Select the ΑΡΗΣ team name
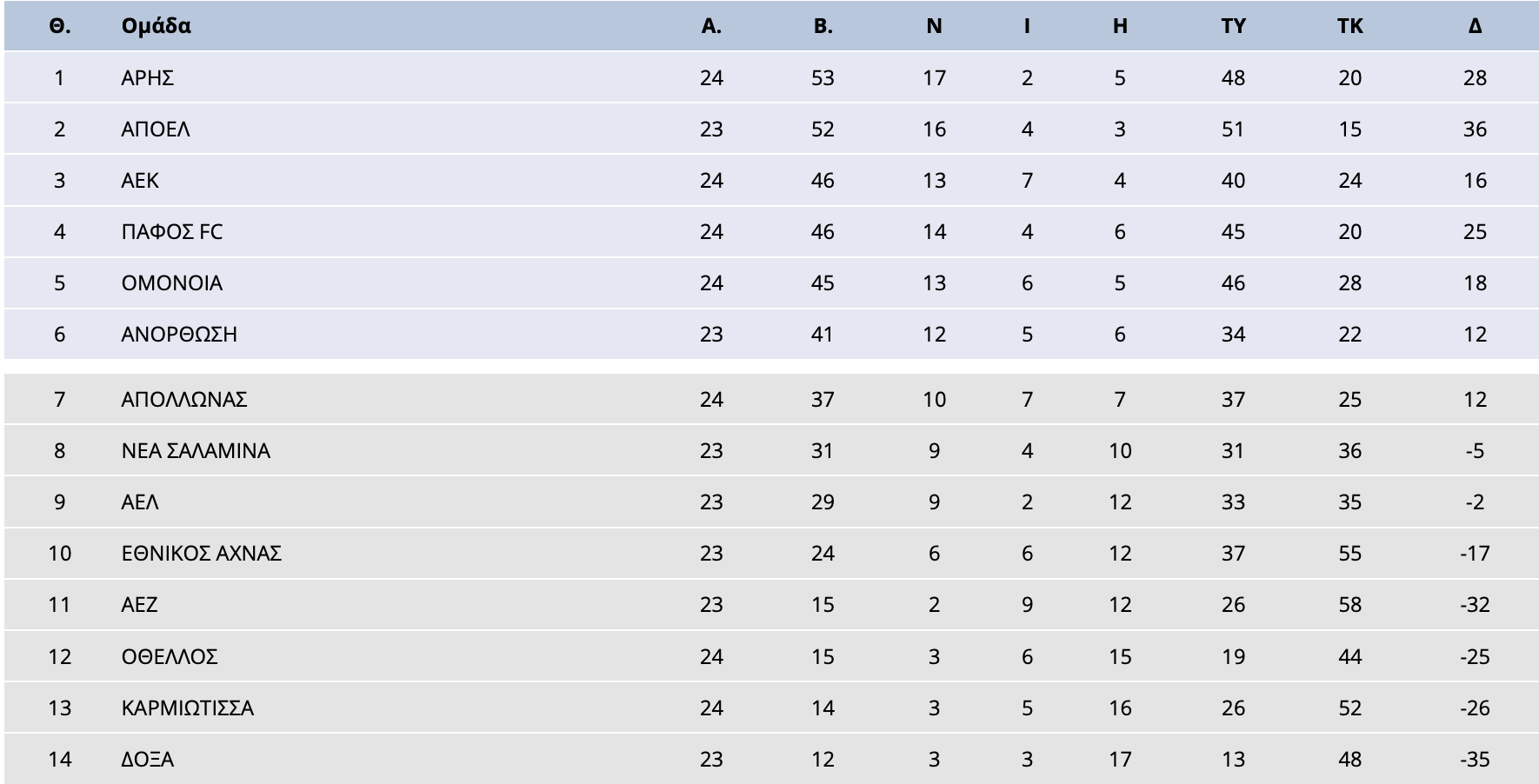The height and width of the screenshot is (784, 1539). pyautogui.click(x=148, y=78)
